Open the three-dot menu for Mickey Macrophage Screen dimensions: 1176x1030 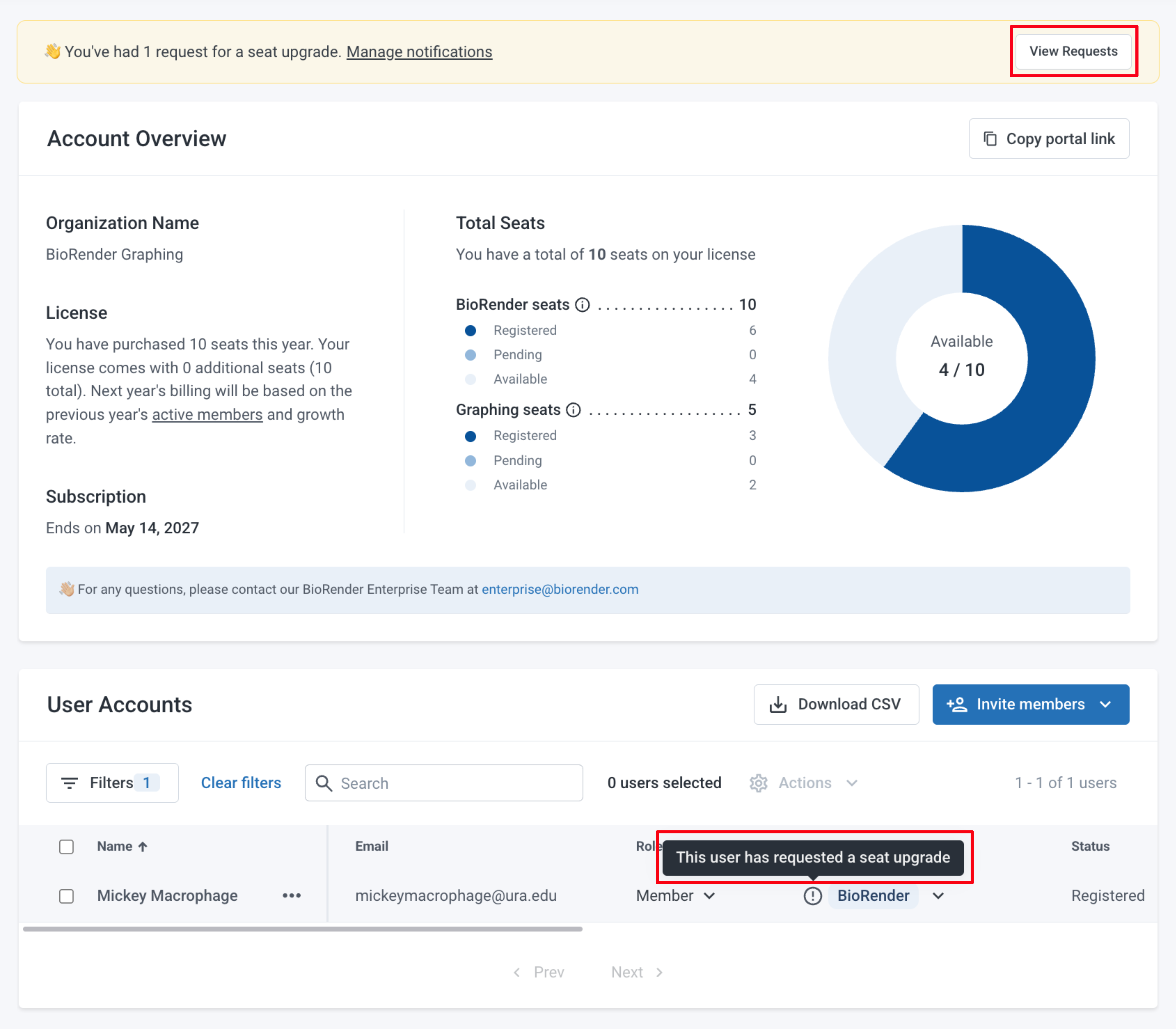[292, 895]
